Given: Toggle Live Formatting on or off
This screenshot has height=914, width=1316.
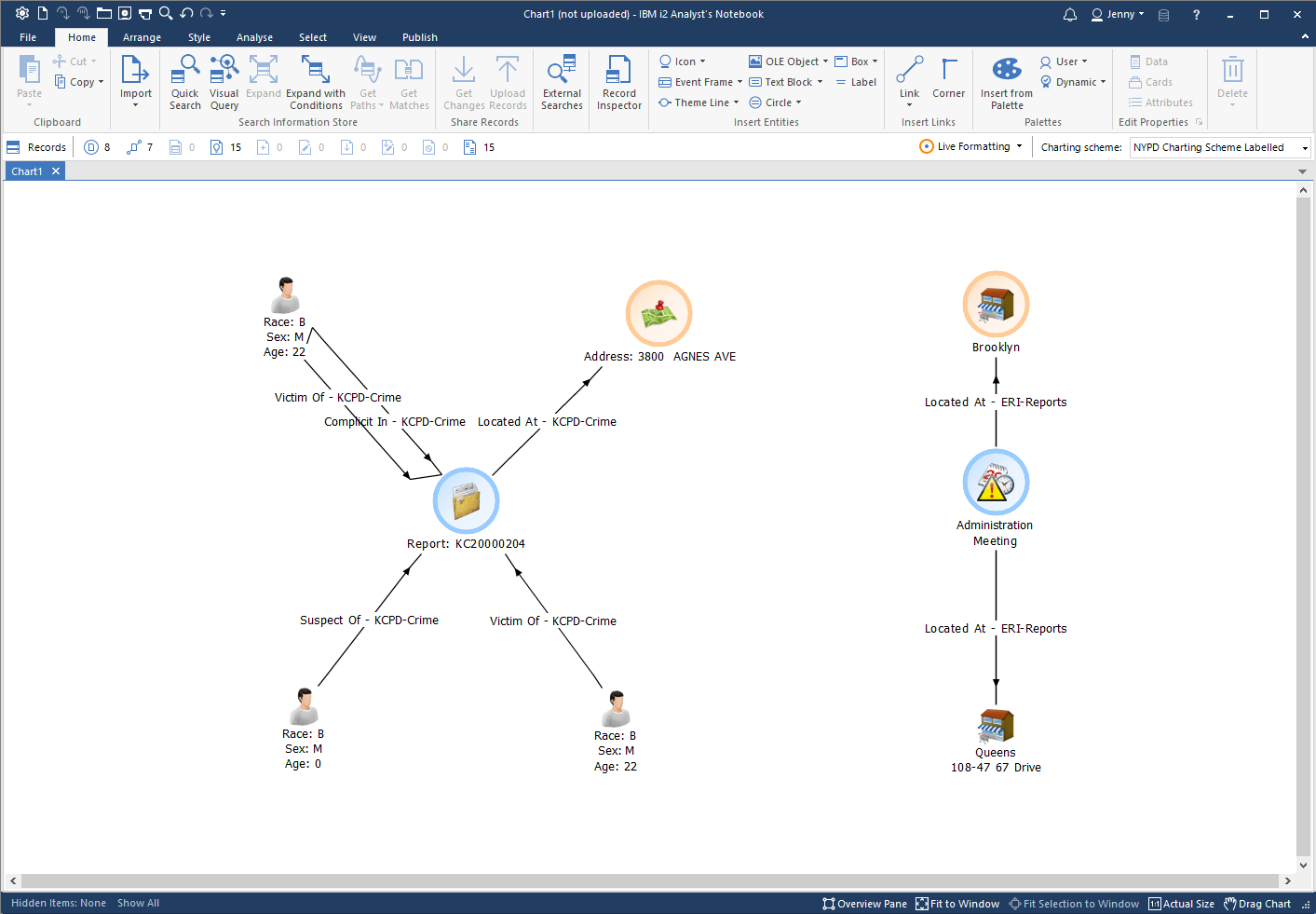Looking at the screenshot, I should (x=972, y=146).
